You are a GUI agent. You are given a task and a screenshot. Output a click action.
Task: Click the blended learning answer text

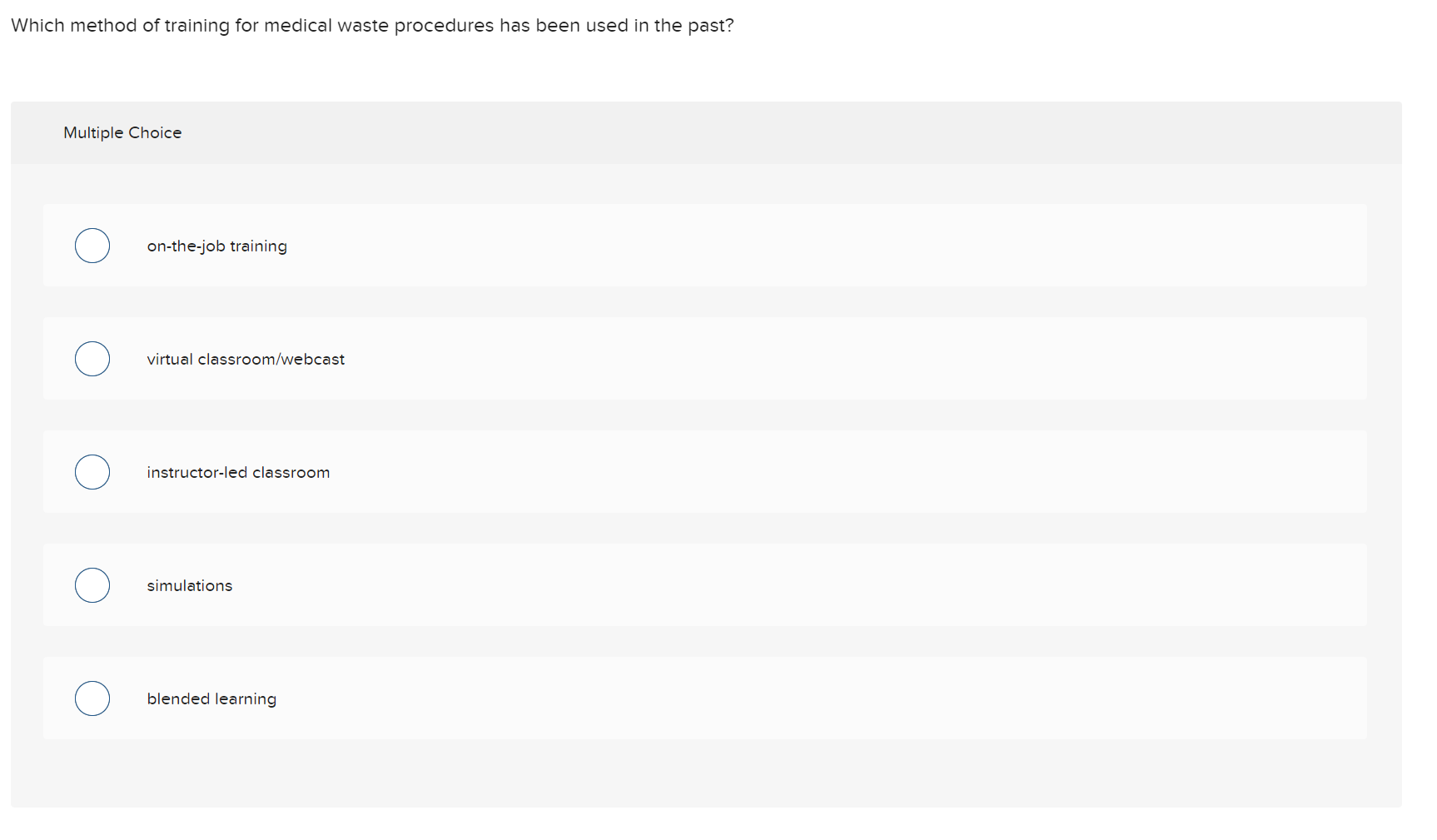[x=211, y=698]
